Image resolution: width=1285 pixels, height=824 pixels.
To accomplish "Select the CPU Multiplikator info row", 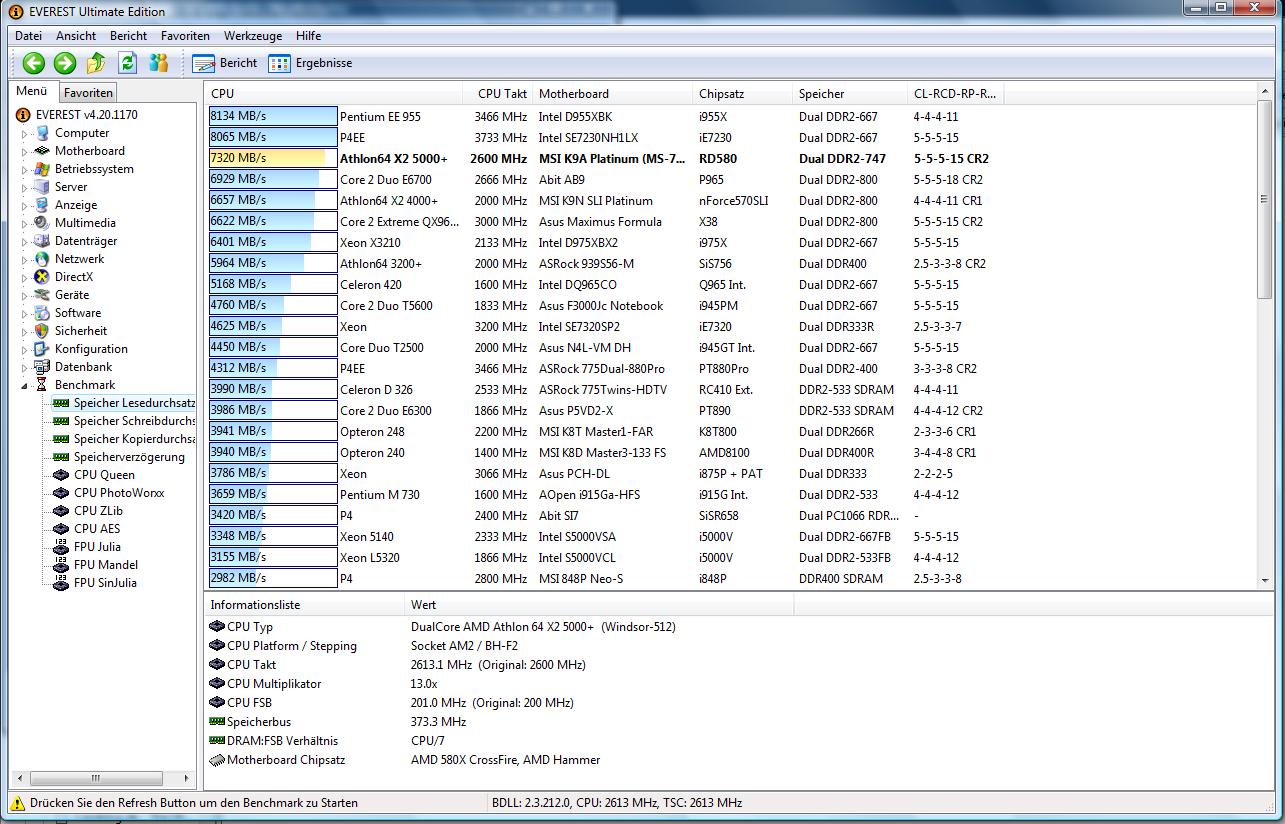I will coord(739,684).
